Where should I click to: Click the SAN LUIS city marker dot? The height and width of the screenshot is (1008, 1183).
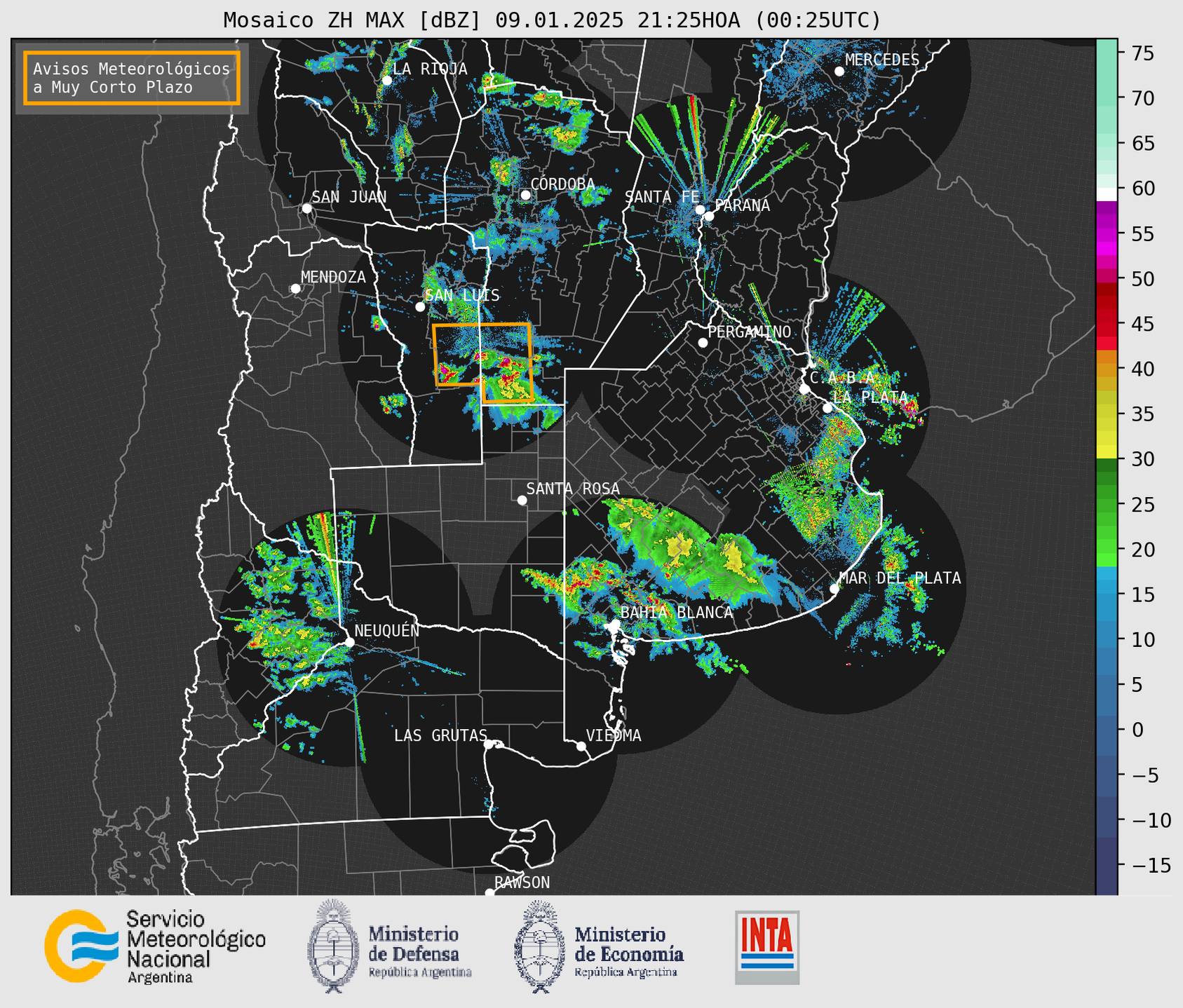420,307
